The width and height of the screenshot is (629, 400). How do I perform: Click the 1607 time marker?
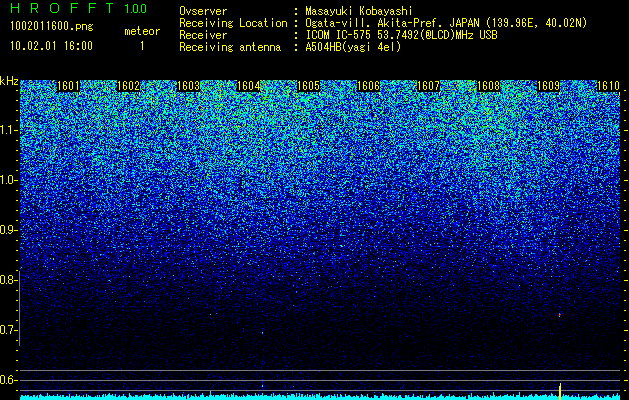pyautogui.click(x=428, y=86)
